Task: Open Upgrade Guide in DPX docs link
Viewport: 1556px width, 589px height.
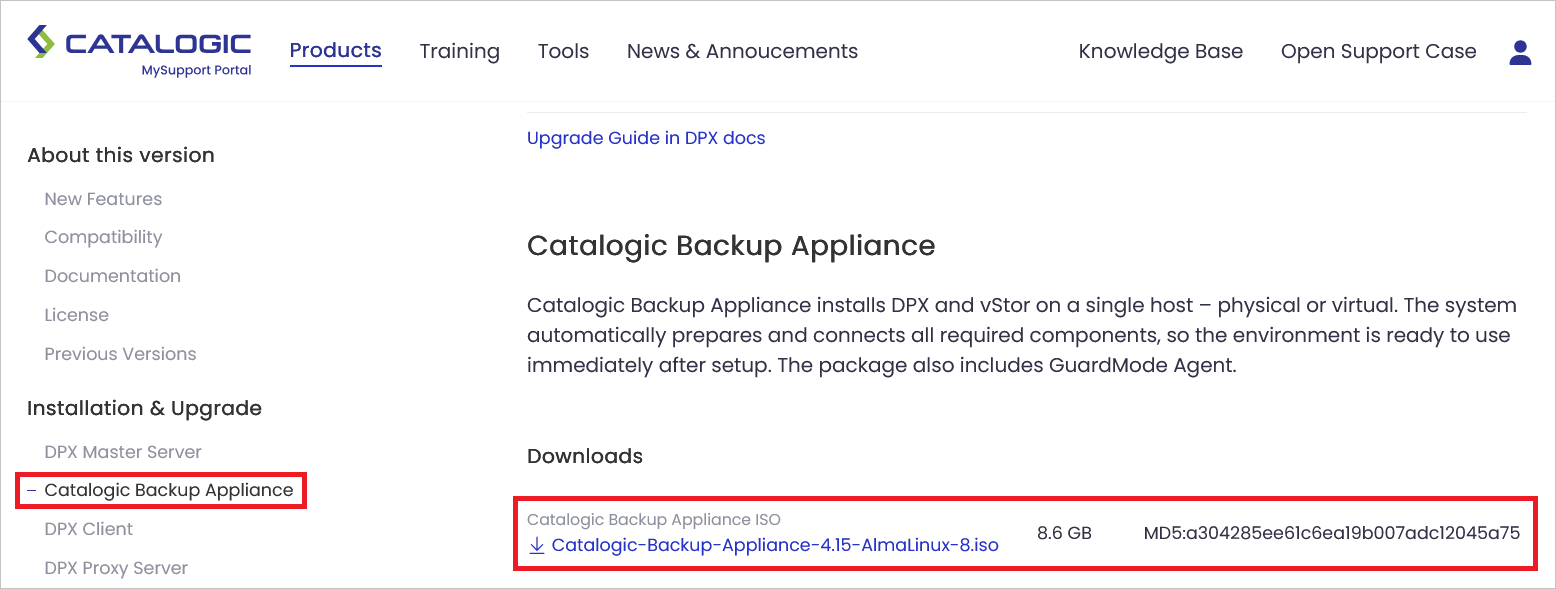Action: [646, 138]
